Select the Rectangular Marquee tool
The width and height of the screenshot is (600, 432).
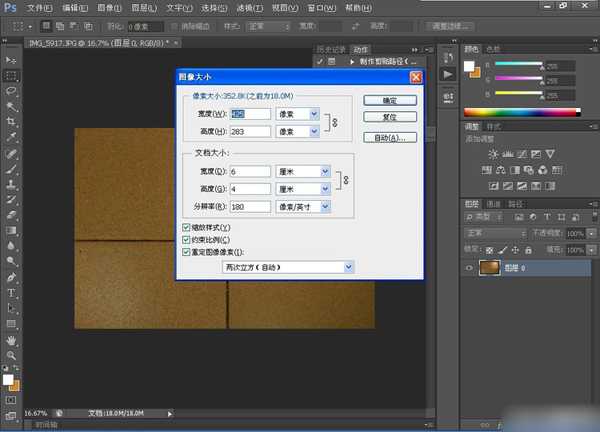point(12,75)
